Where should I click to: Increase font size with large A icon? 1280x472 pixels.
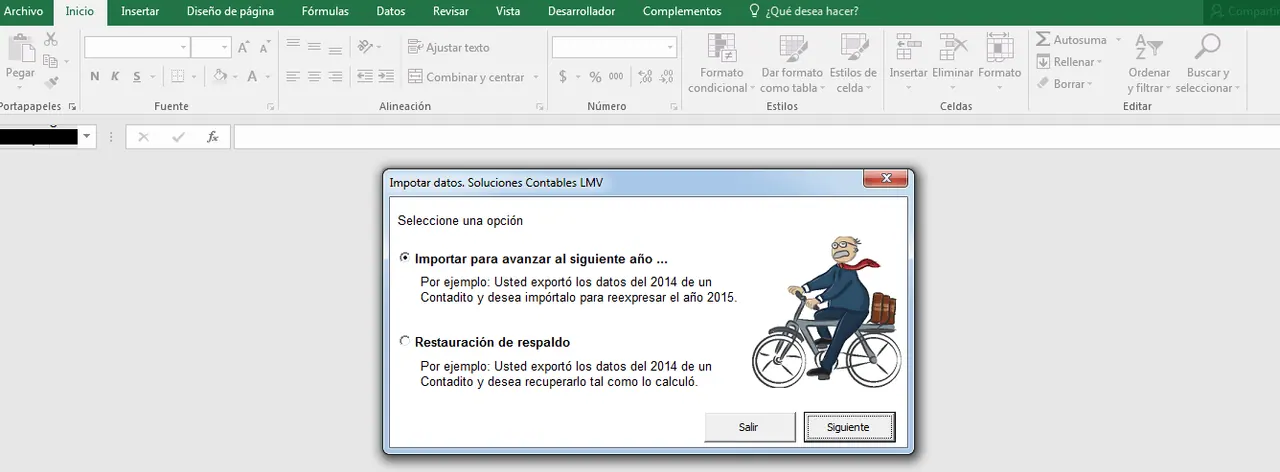click(244, 47)
